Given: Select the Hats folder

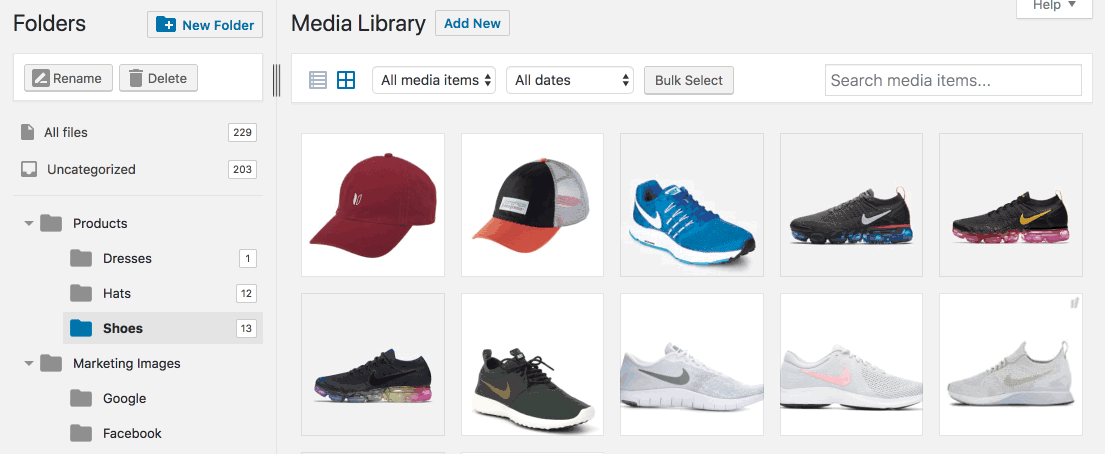Looking at the screenshot, I should [117, 293].
